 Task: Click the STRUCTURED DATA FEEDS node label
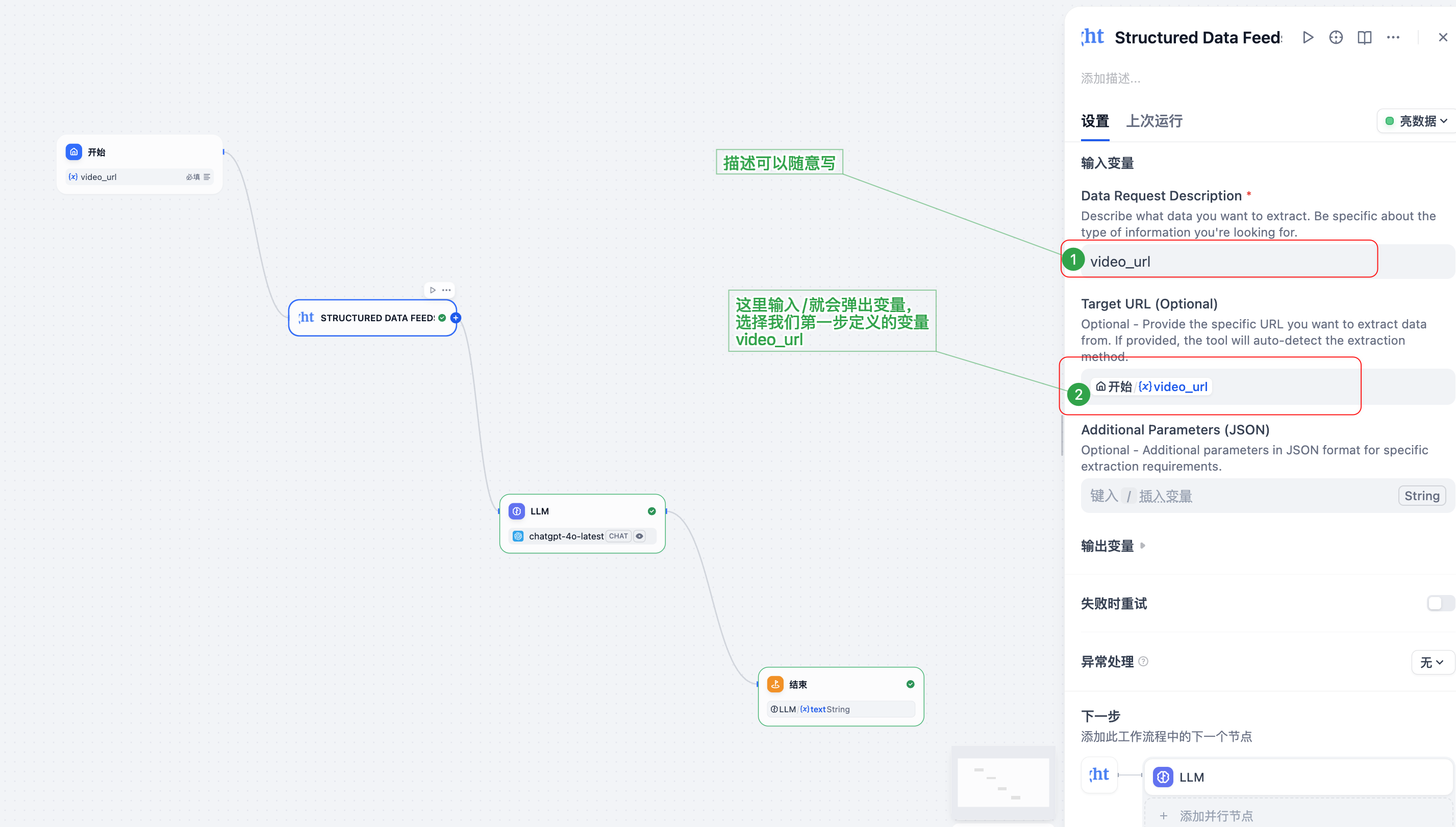click(x=378, y=318)
